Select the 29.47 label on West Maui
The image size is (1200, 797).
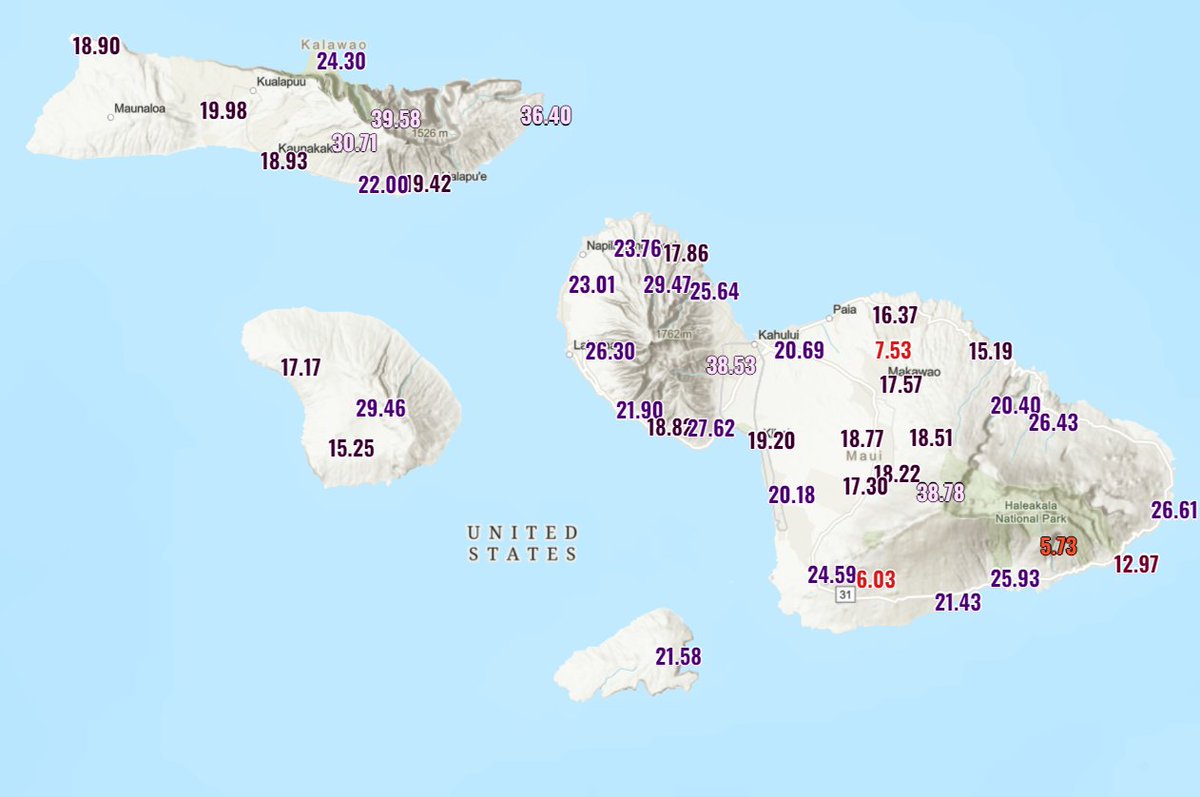point(667,285)
